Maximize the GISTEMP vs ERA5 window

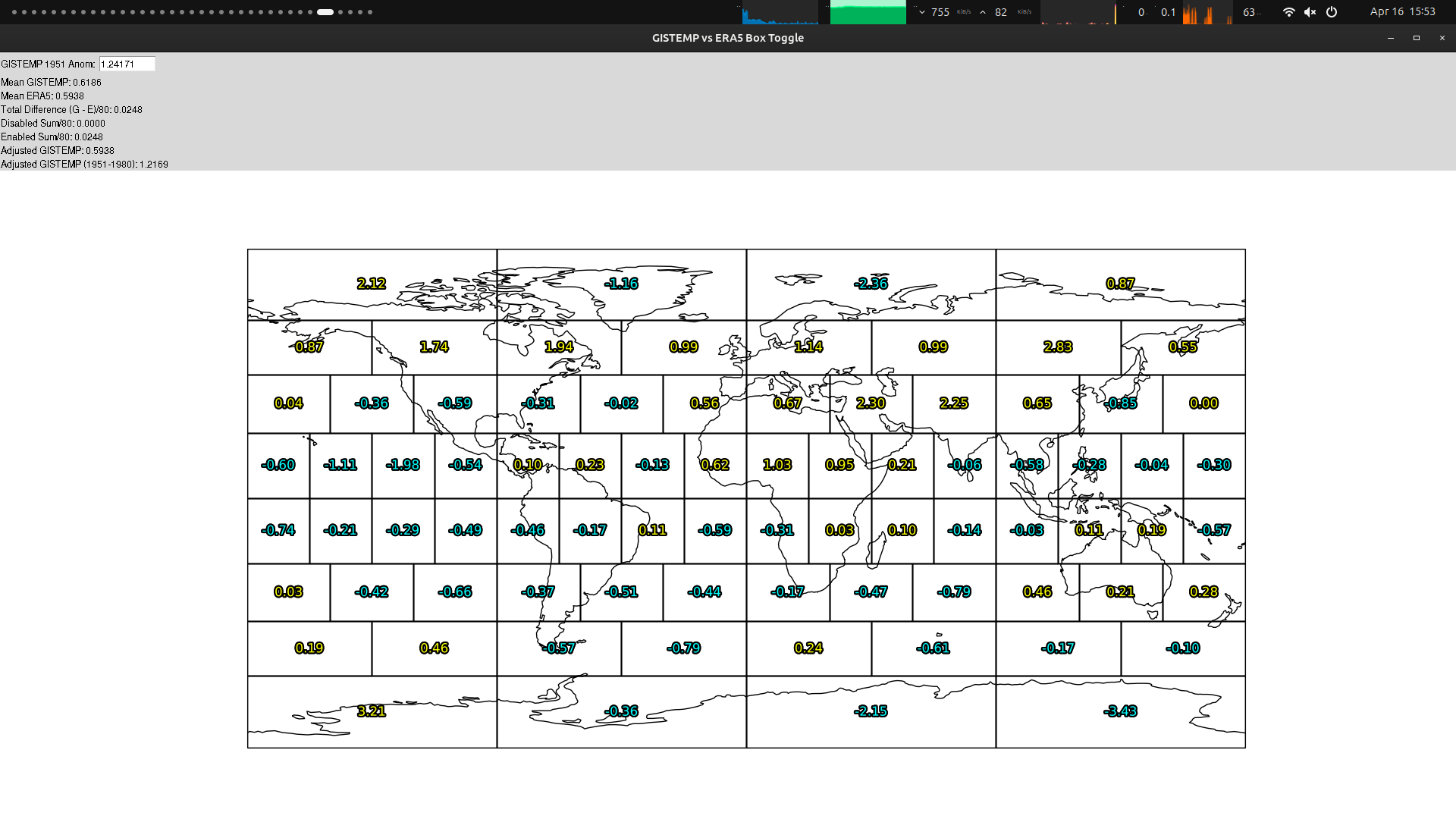point(1416,38)
